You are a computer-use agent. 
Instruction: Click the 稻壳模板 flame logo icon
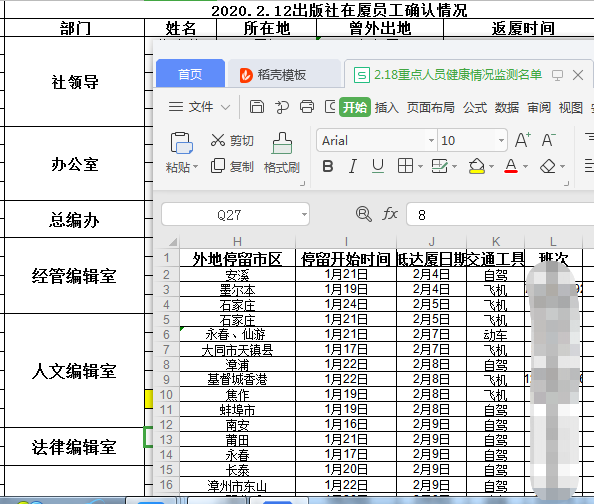pos(246,75)
